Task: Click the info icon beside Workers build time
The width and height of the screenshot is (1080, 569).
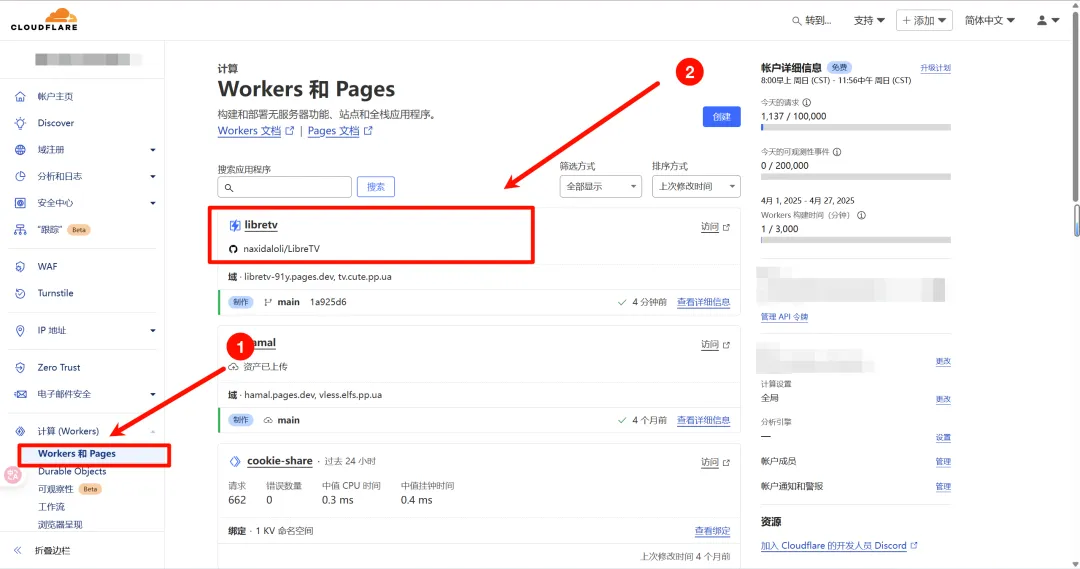Action: tap(861, 216)
